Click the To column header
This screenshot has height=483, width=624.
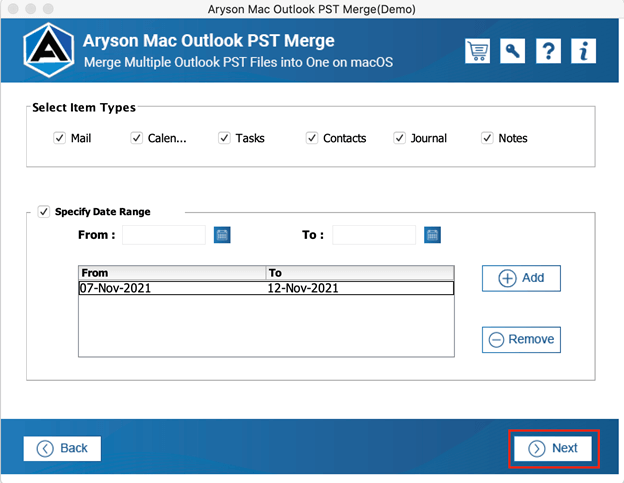click(360, 273)
